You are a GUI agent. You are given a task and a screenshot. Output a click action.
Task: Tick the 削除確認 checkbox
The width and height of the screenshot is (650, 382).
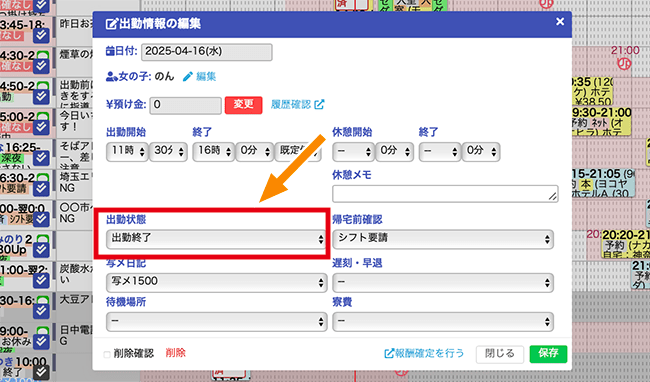pyautogui.click(x=107, y=354)
